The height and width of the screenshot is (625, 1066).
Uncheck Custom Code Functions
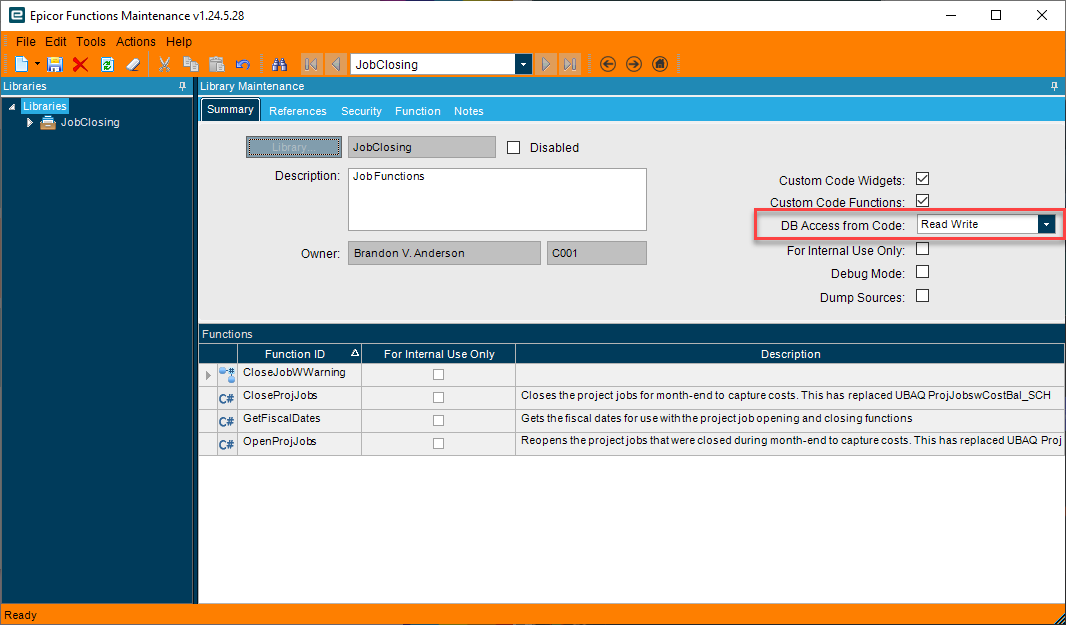(x=923, y=201)
